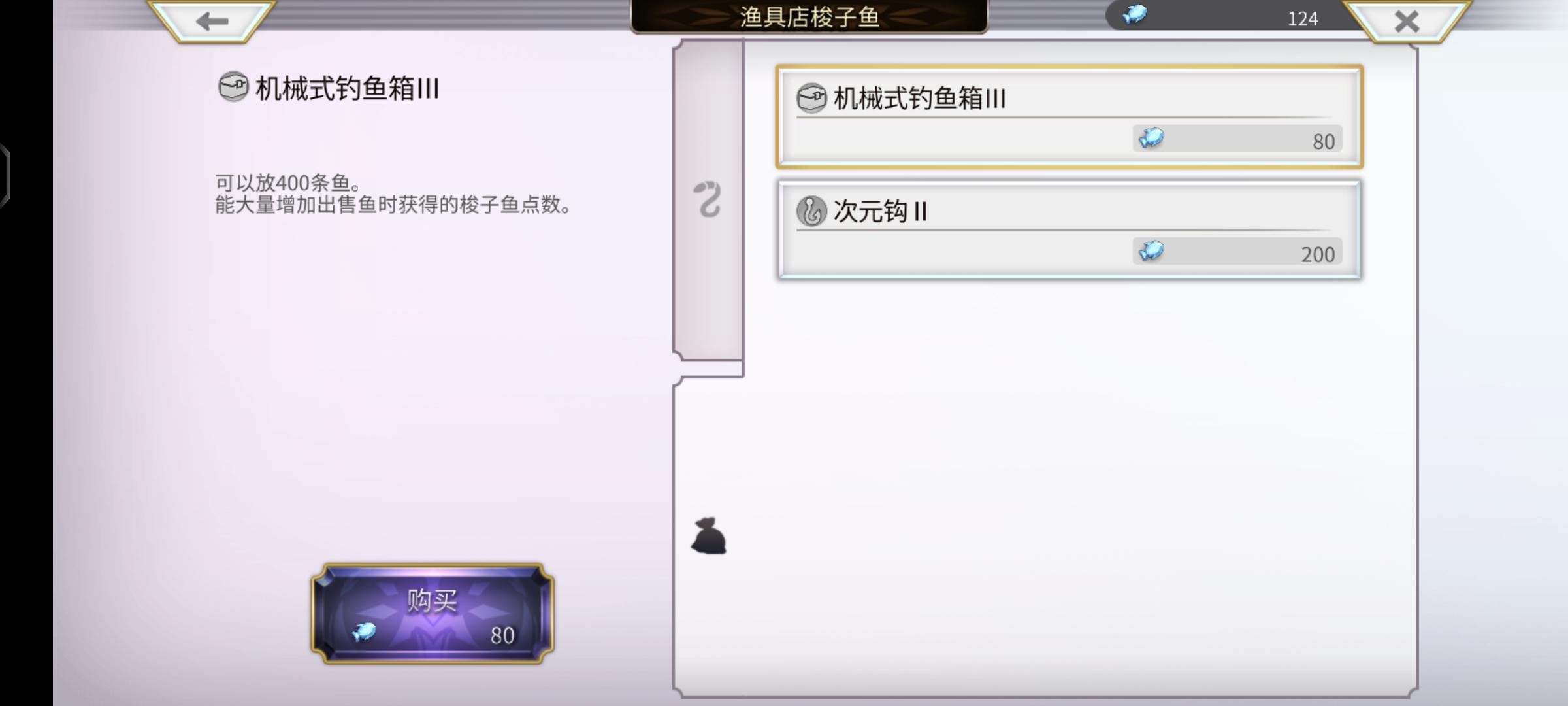Click the tackle box icon in details
Image resolution: width=1568 pixels, height=706 pixels.
(233, 87)
